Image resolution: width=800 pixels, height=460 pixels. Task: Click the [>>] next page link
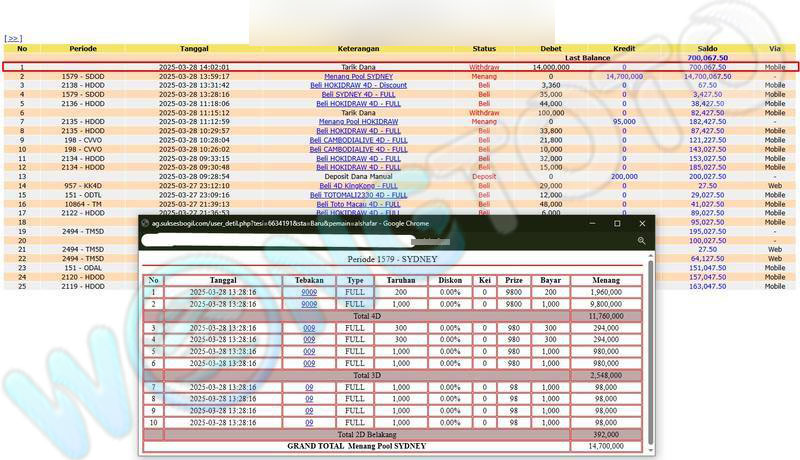(x=13, y=38)
